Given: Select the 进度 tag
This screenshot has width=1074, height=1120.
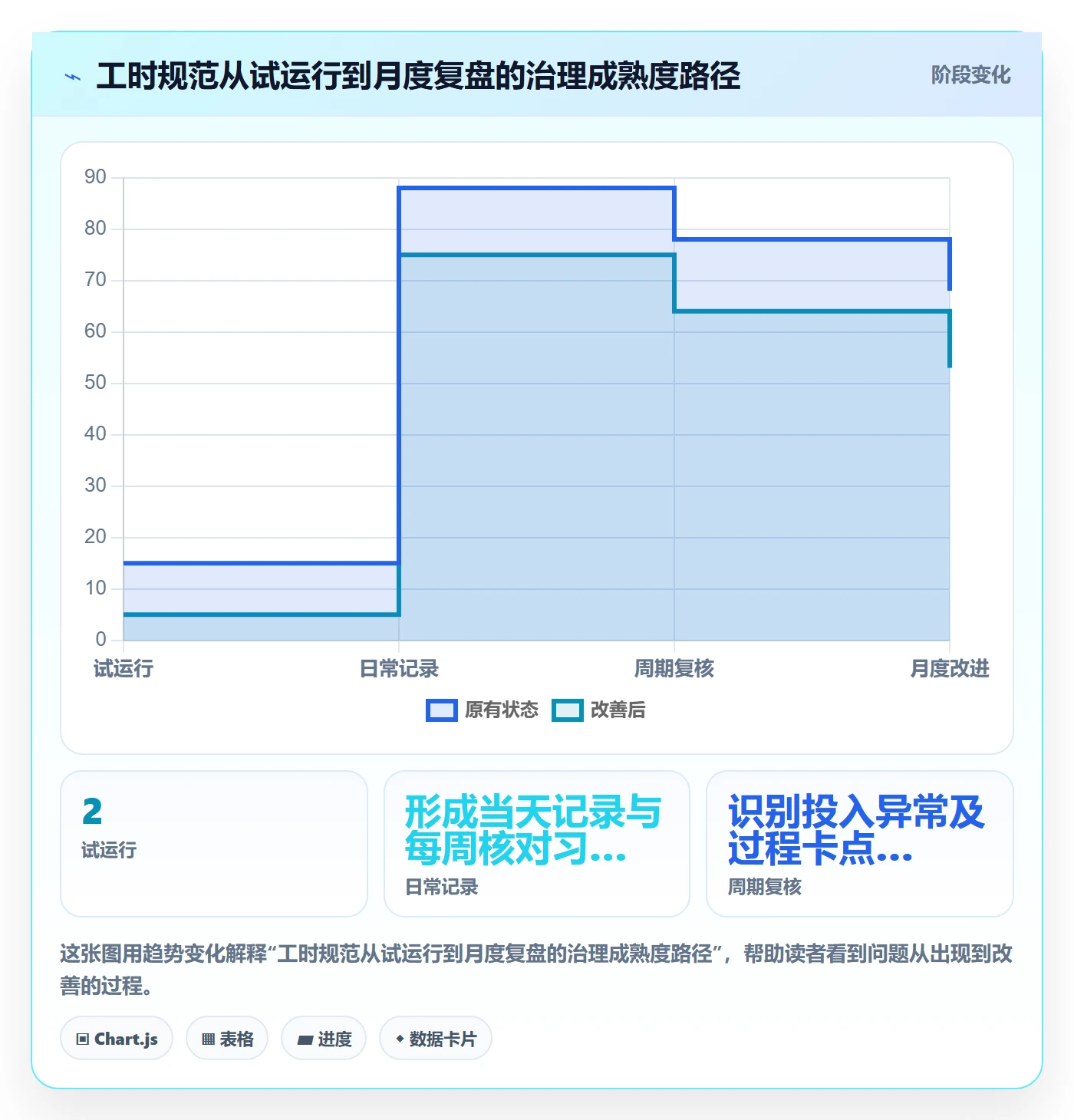Looking at the screenshot, I should tap(324, 1039).
